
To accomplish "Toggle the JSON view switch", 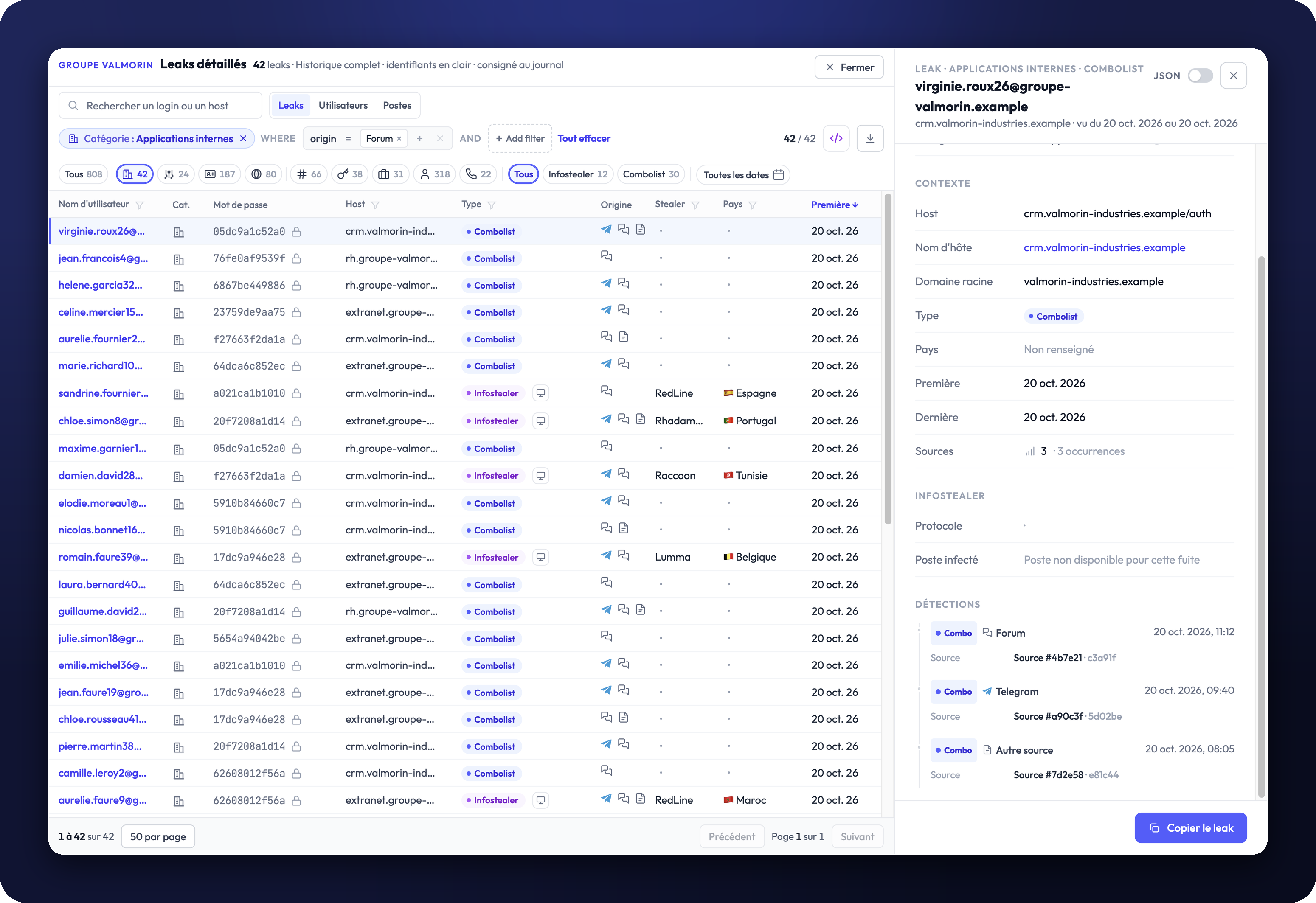I will (1200, 75).
